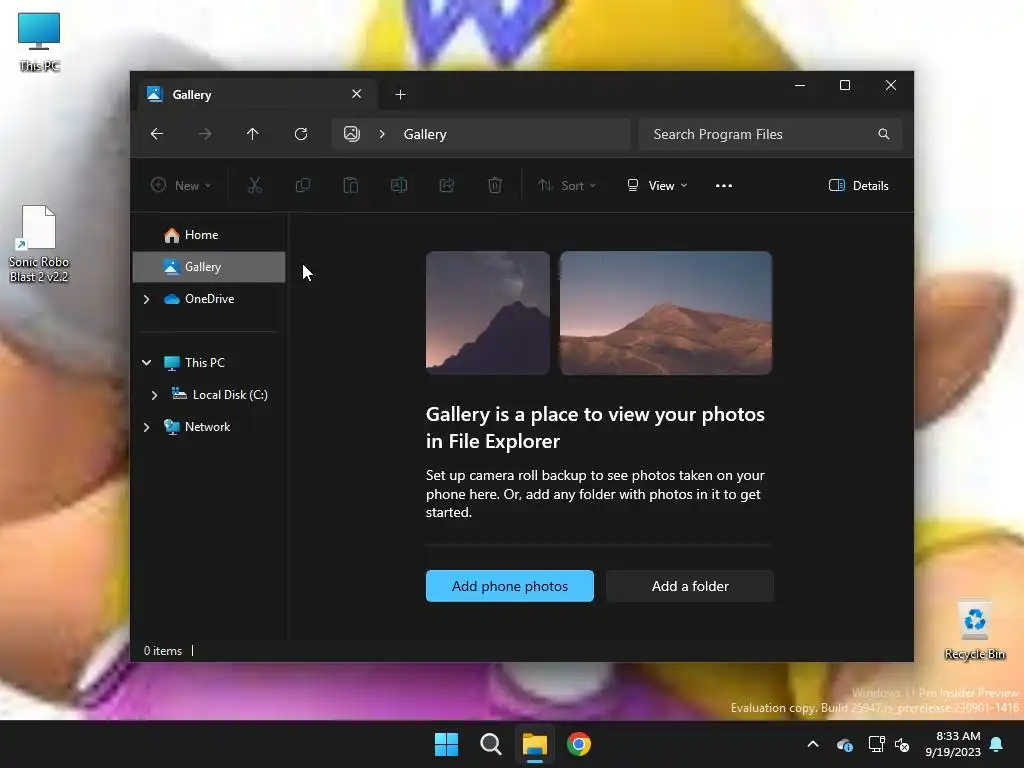Click the Gallery tab title

click(x=191, y=95)
